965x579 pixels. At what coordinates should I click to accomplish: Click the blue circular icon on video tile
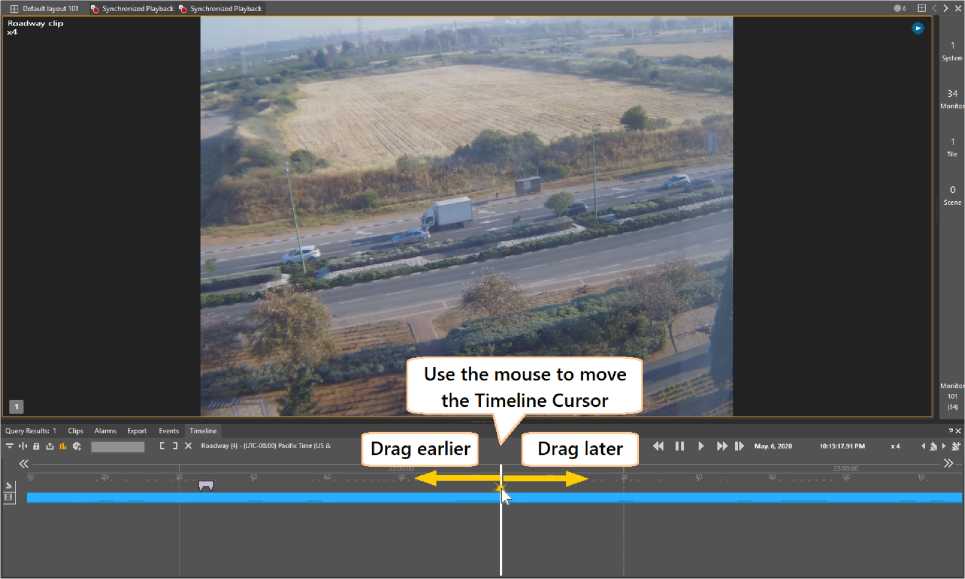917,29
